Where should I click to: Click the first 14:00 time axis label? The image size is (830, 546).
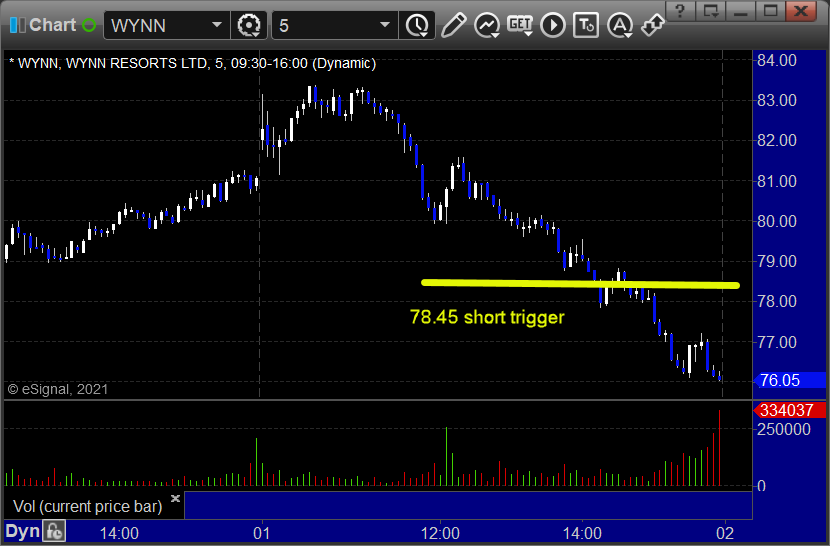point(119,533)
